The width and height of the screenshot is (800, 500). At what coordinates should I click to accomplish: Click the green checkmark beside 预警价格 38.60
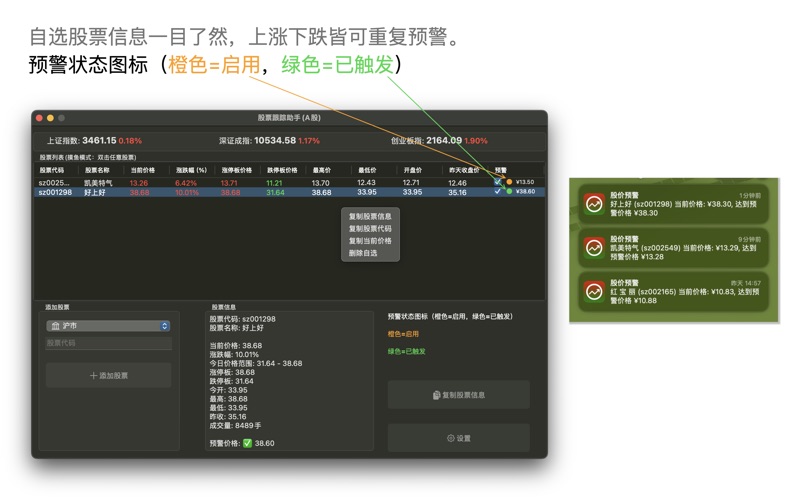(x=247, y=443)
